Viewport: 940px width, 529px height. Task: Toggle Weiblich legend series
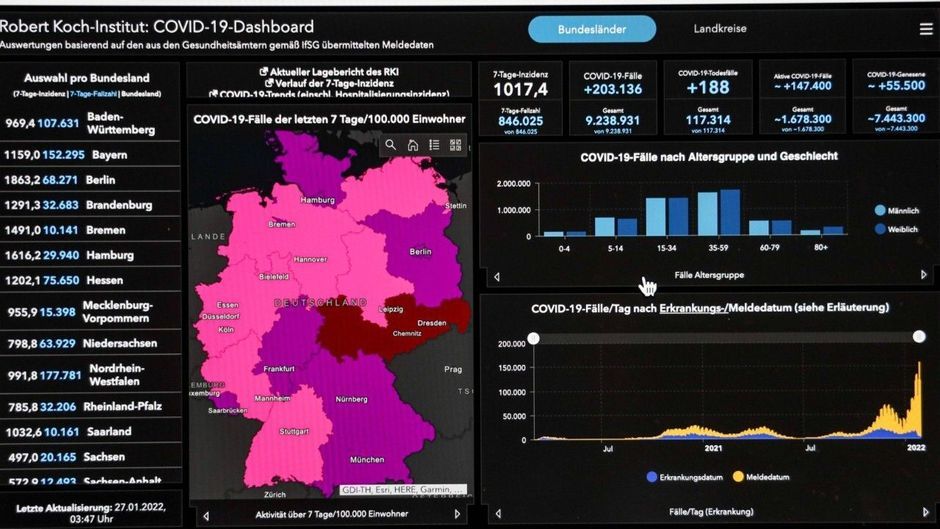pos(896,229)
